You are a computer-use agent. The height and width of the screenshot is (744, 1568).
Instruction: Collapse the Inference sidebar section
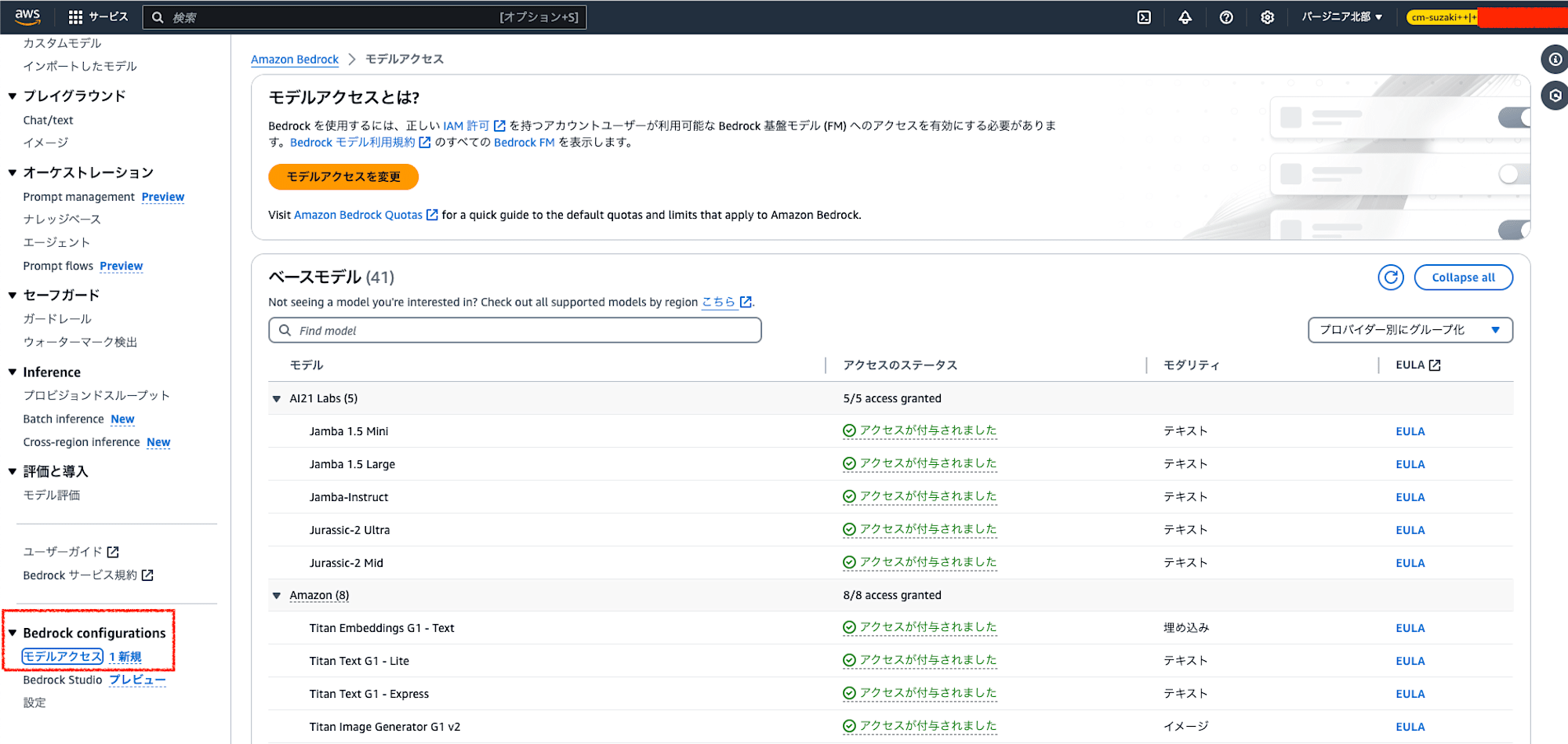click(x=13, y=372)
